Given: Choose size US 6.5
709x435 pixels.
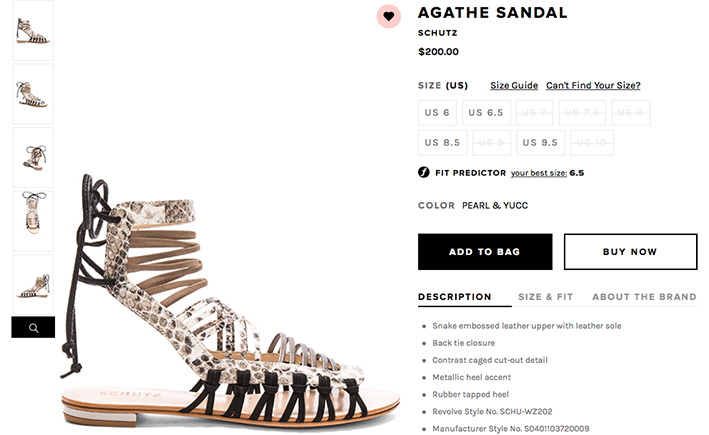Looking at the screenshot, I should click(x=486, y=113).
